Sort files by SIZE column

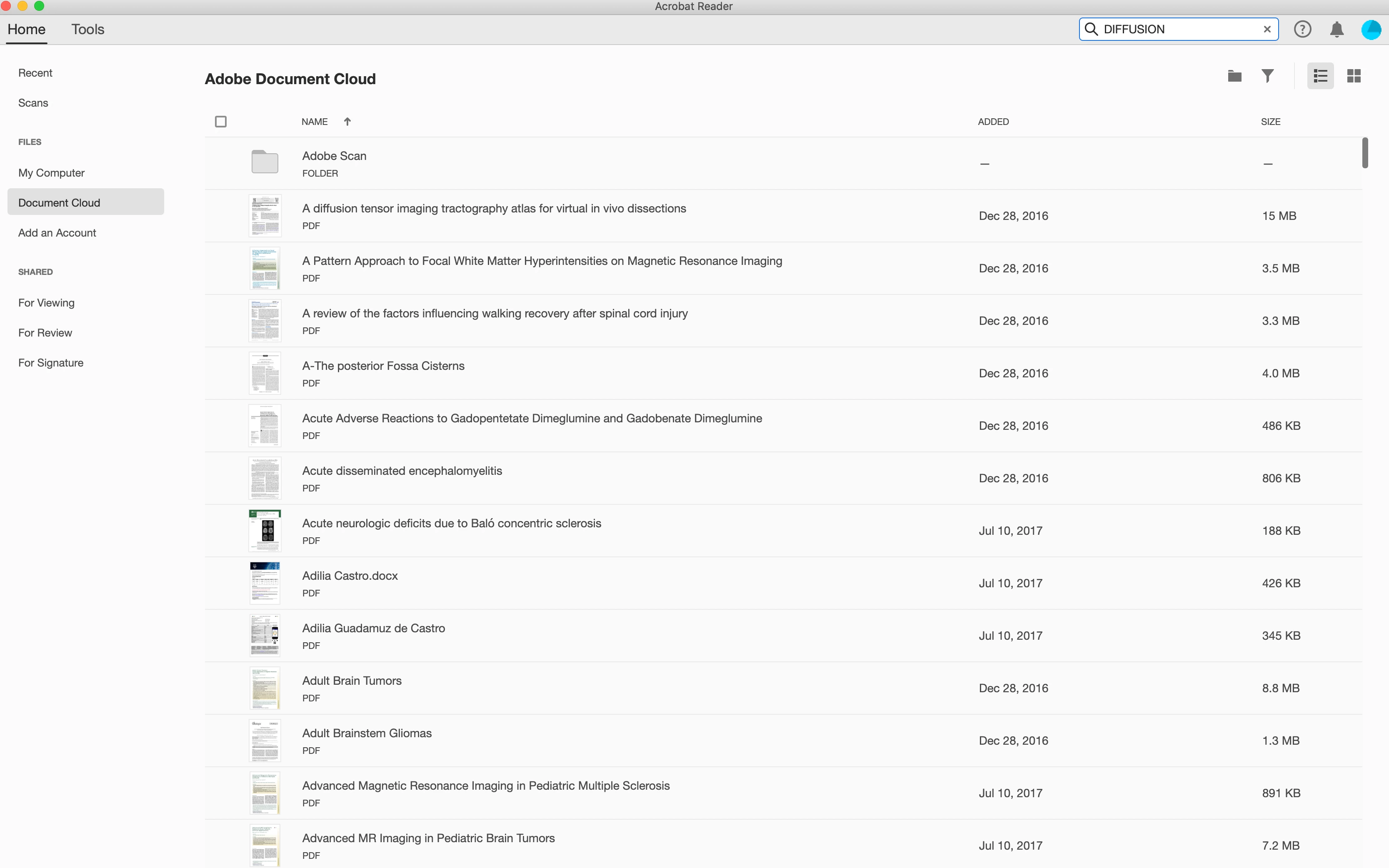click(1270, 122)
